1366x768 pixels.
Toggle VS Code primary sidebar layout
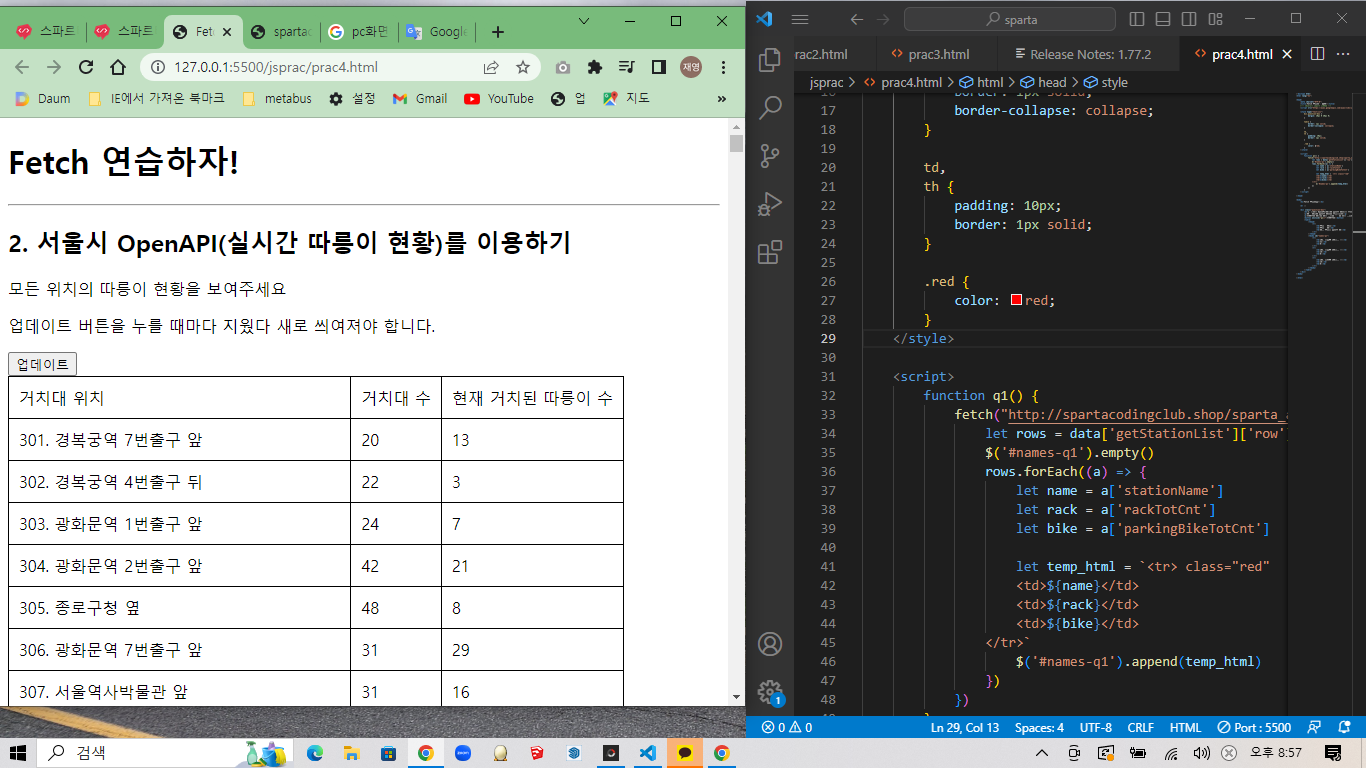pyautogui.click(x=1137, y=19)
